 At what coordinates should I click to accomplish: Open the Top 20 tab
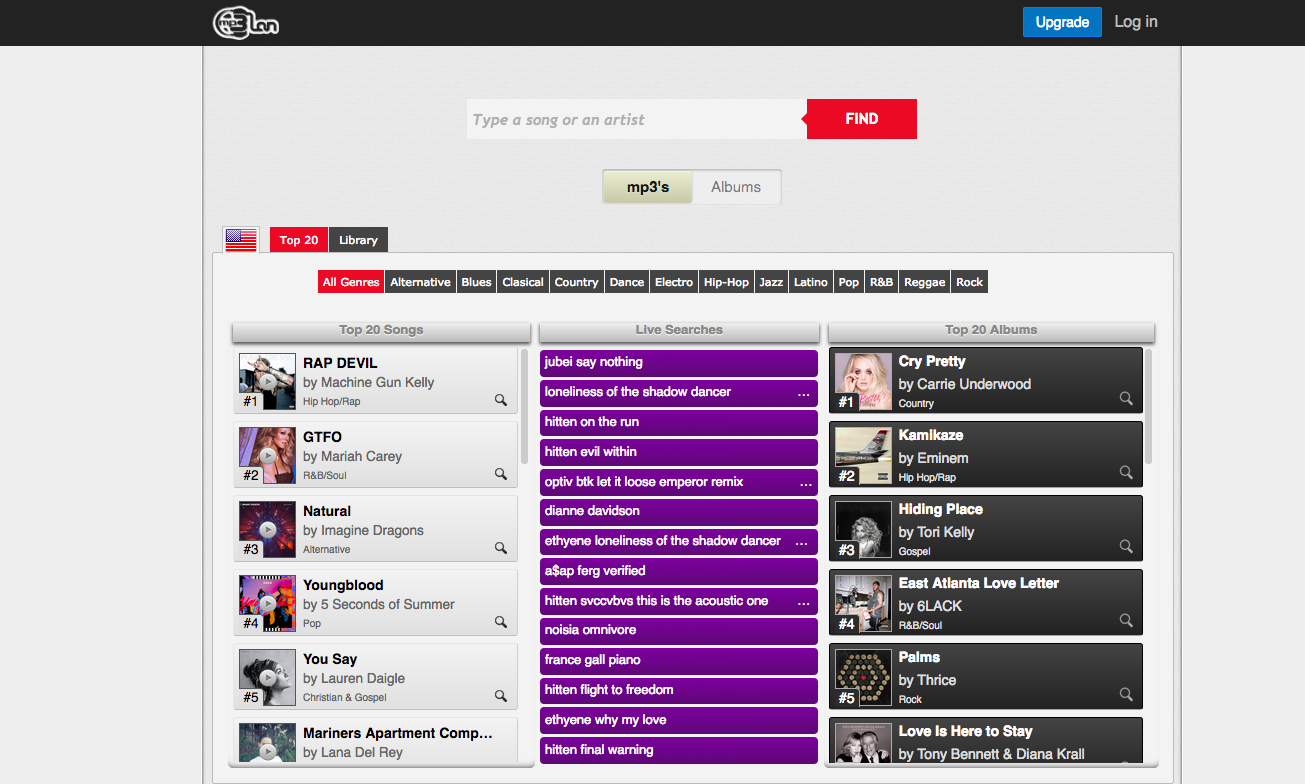click(x=299, y=240)
